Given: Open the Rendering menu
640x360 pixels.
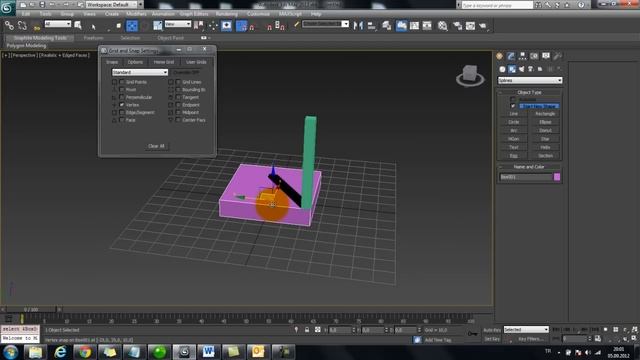Looking at the screenshot, I should (x=226, y=14).
